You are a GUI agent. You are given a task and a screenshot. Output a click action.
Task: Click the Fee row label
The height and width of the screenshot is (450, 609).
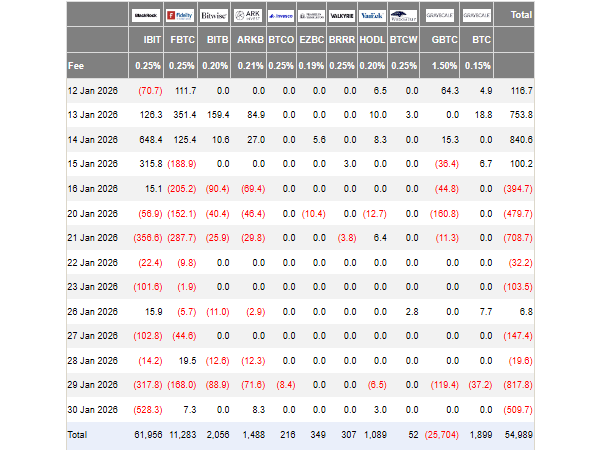coord(79,65)
